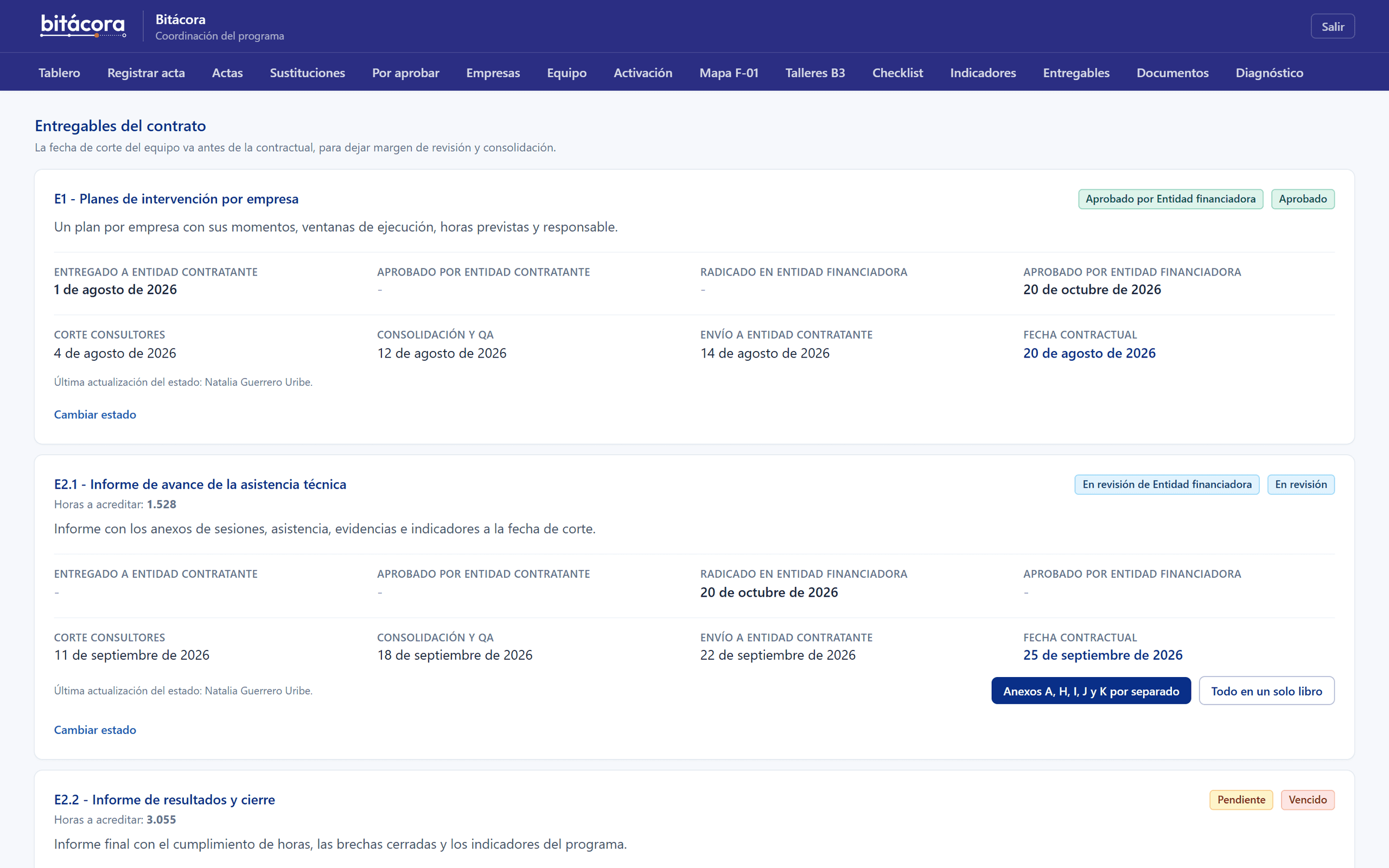Screen dimensions: 1389x868
Task: Click the hours value 1.528
Action: pyautogui.click(x=161, y=504)
